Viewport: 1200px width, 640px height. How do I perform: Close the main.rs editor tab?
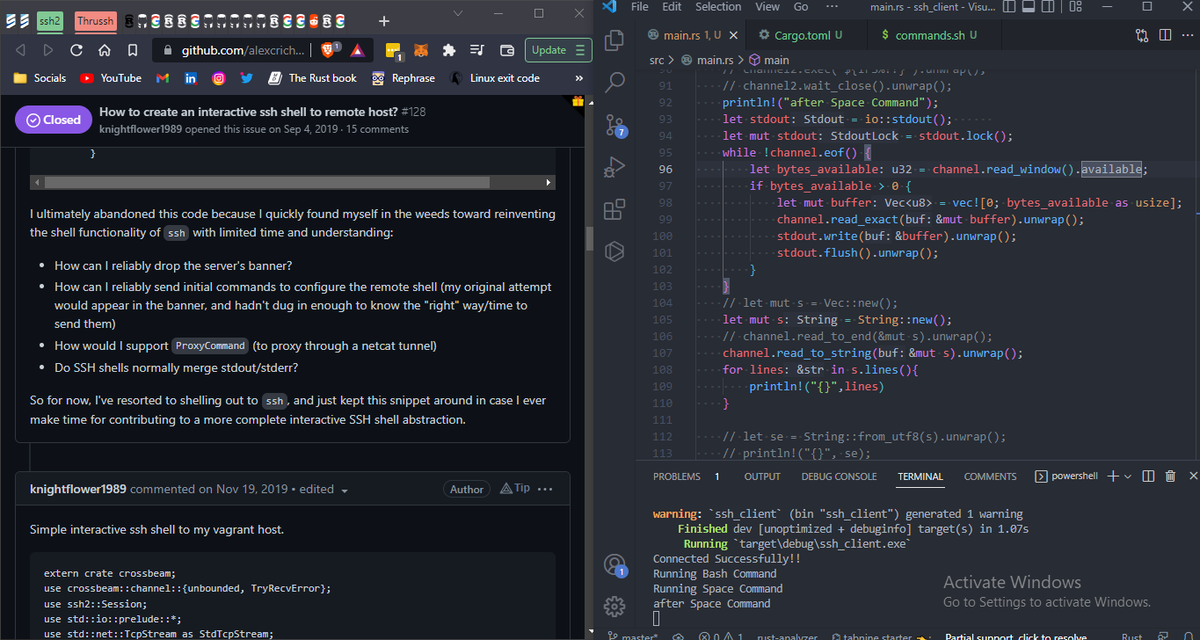click(735, 36)
